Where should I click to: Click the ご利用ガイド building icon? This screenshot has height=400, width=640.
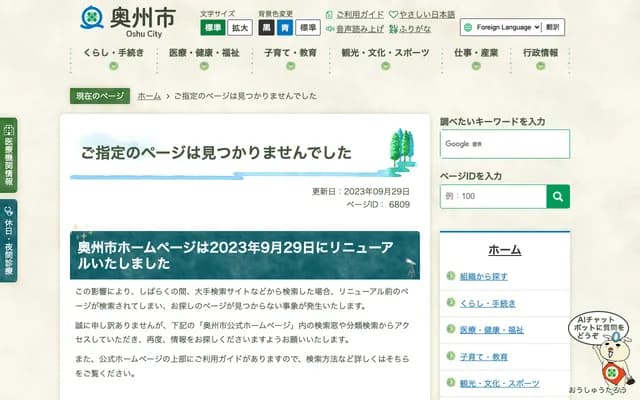(329, 15)
